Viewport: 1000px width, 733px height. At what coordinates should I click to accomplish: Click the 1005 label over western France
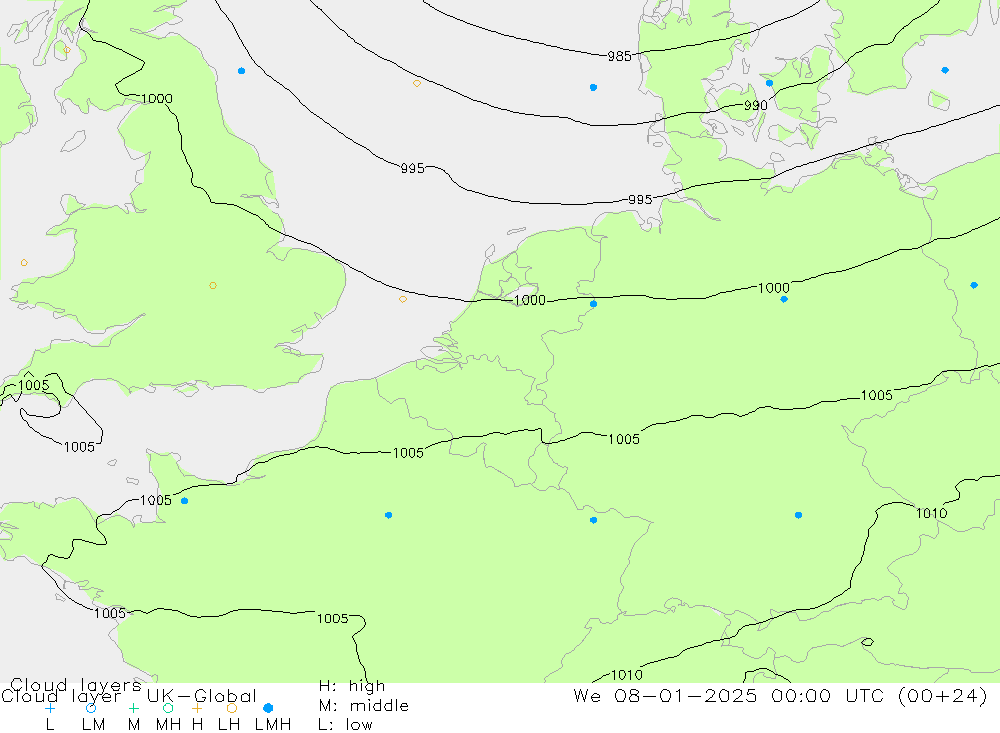coord(332,618)
